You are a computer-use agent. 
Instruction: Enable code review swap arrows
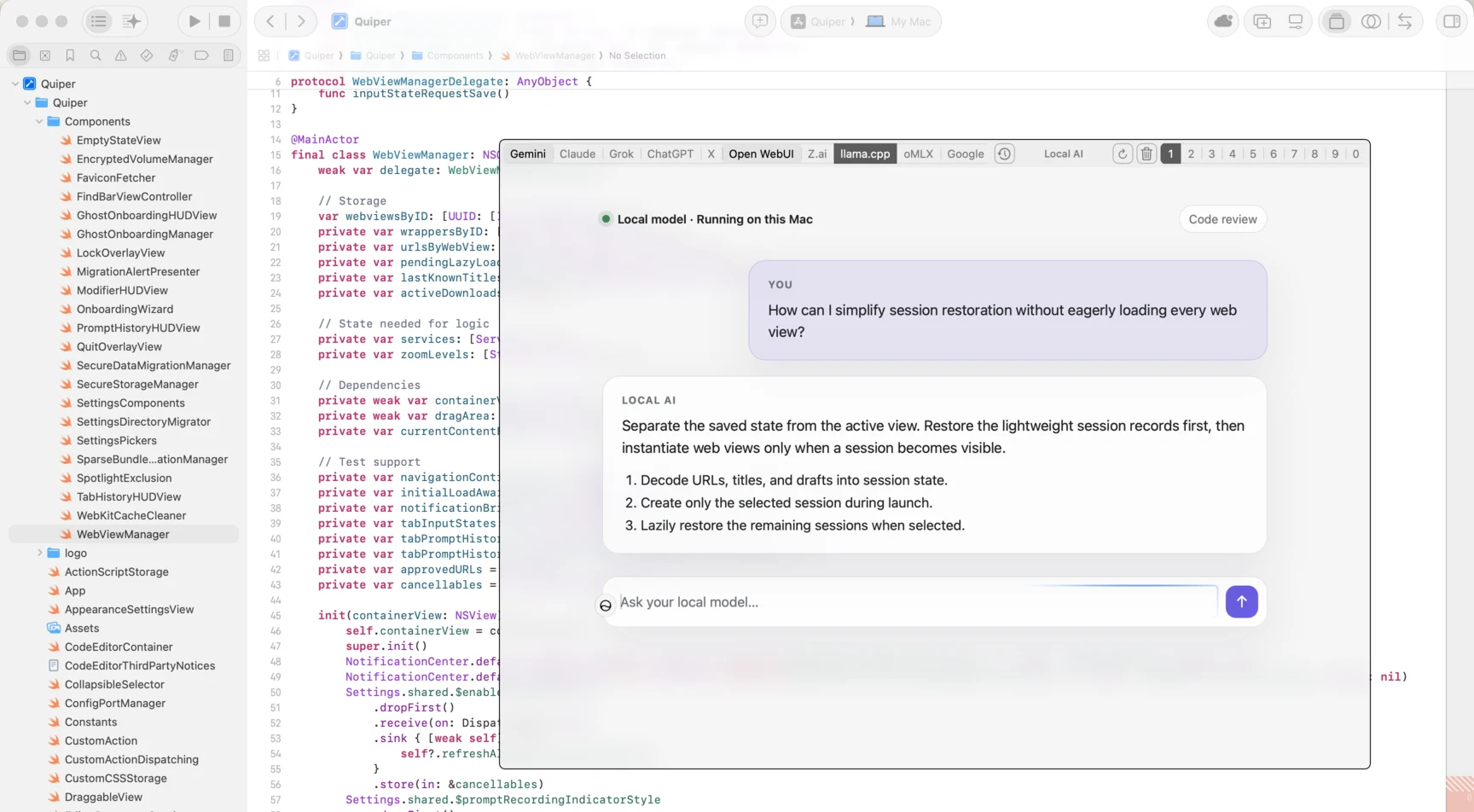click(x=1405, y=21)
